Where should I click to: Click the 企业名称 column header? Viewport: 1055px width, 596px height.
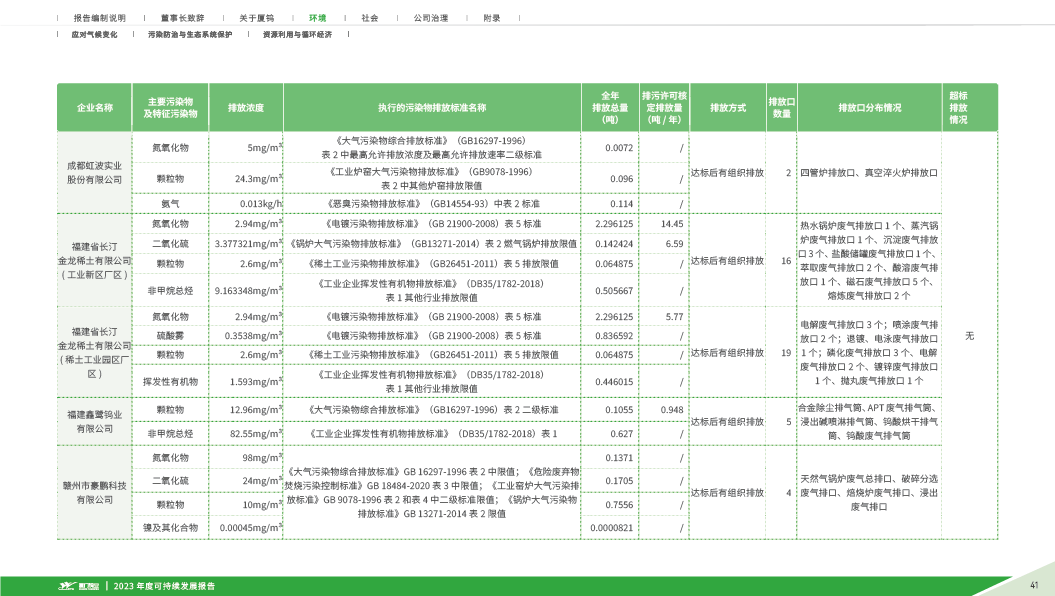pyautogui.click(x=95, y=107)
